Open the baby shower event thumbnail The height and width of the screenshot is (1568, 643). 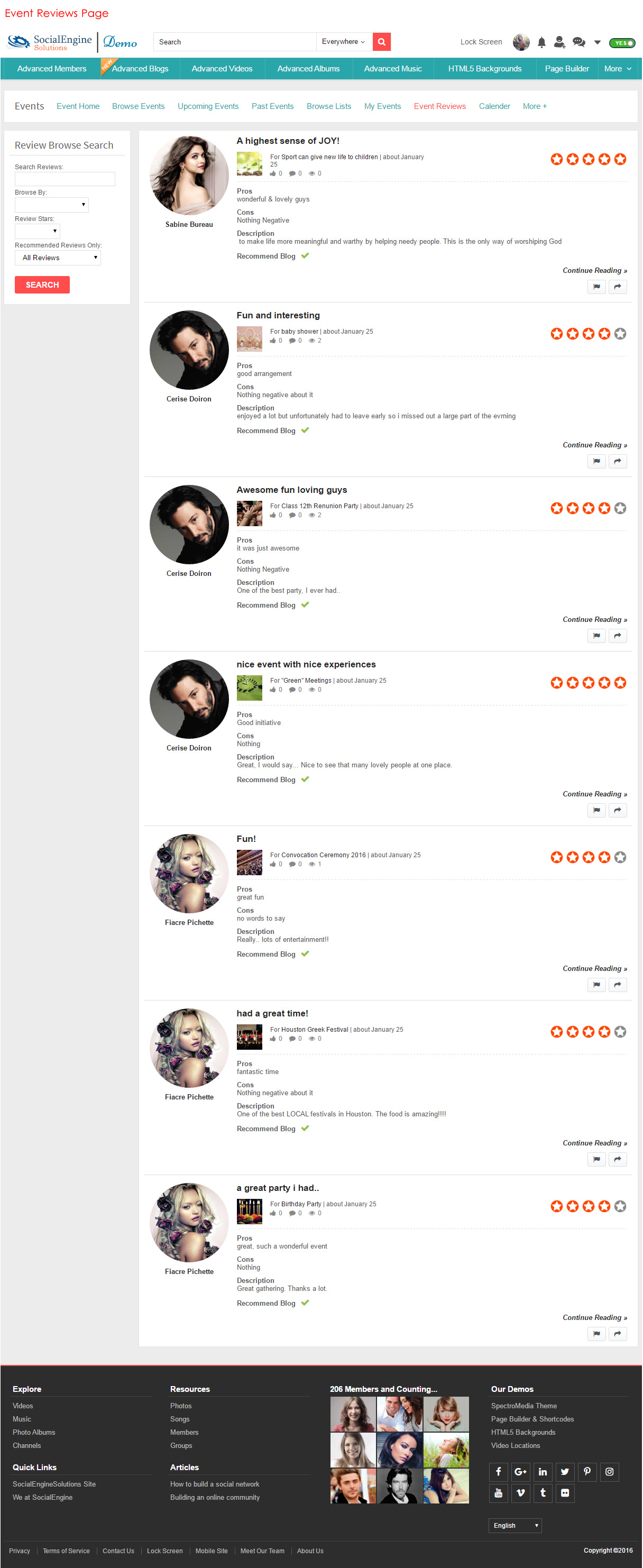click(x=249, y=338)
